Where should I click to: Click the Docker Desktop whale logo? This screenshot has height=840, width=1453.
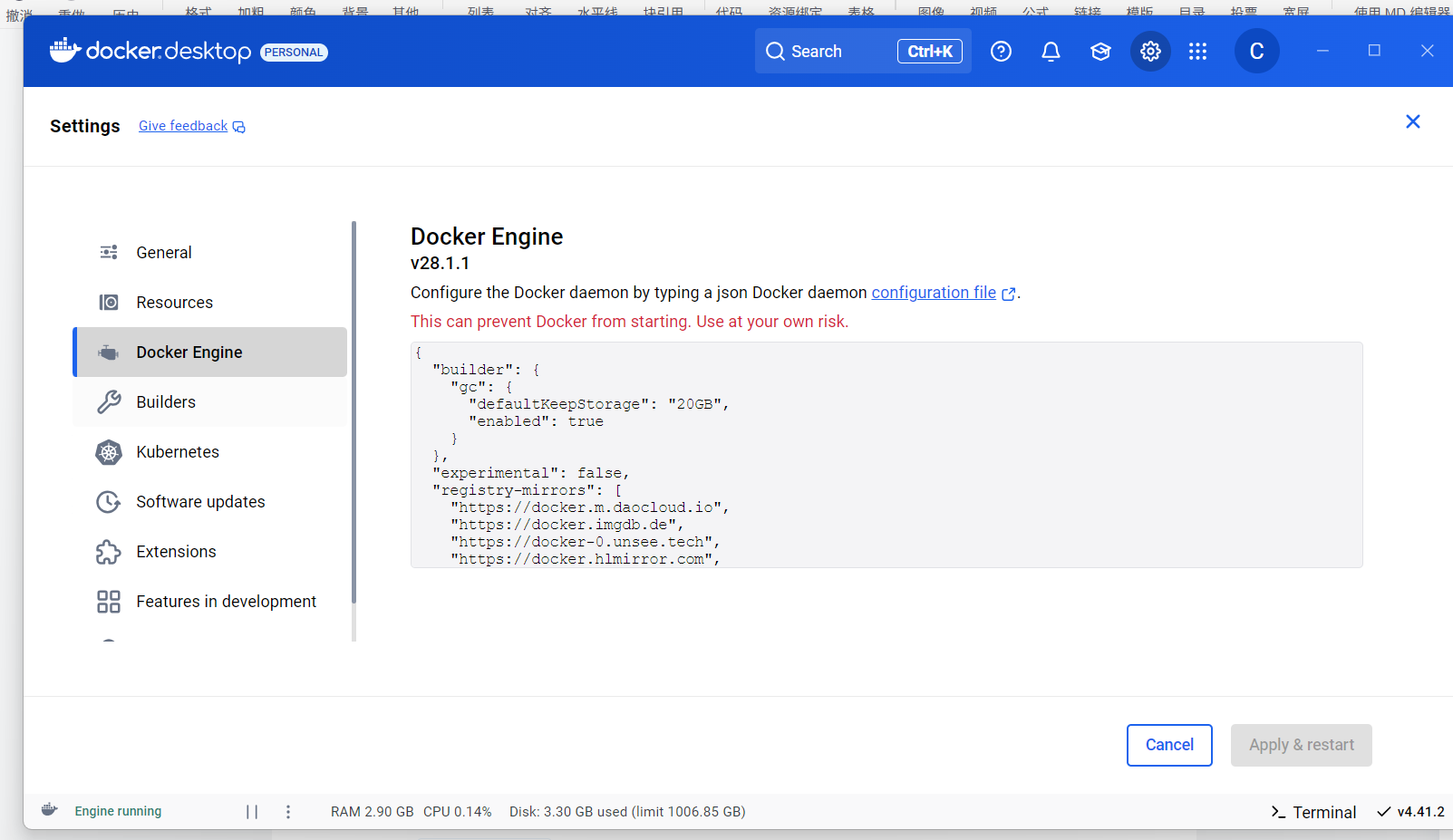point(65,51)
